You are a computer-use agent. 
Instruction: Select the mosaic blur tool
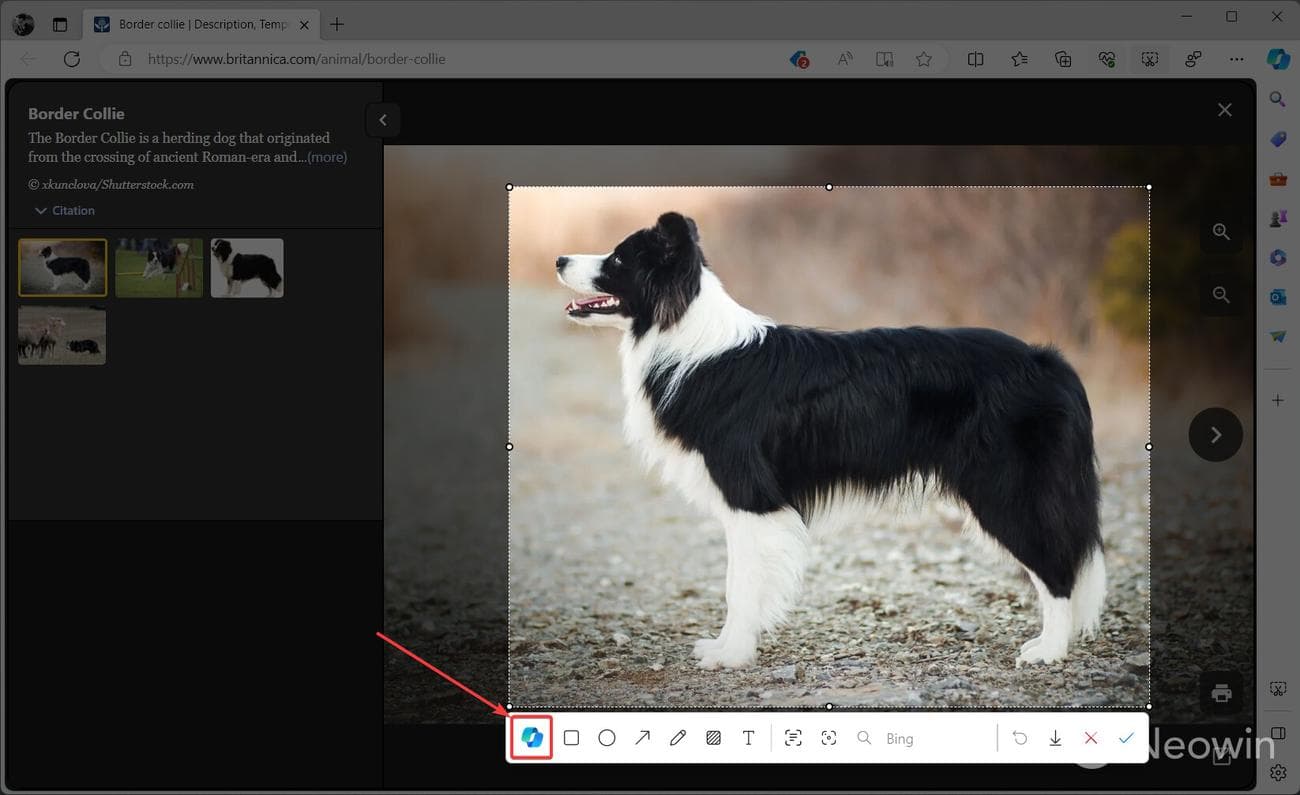[x=713, y=738]
